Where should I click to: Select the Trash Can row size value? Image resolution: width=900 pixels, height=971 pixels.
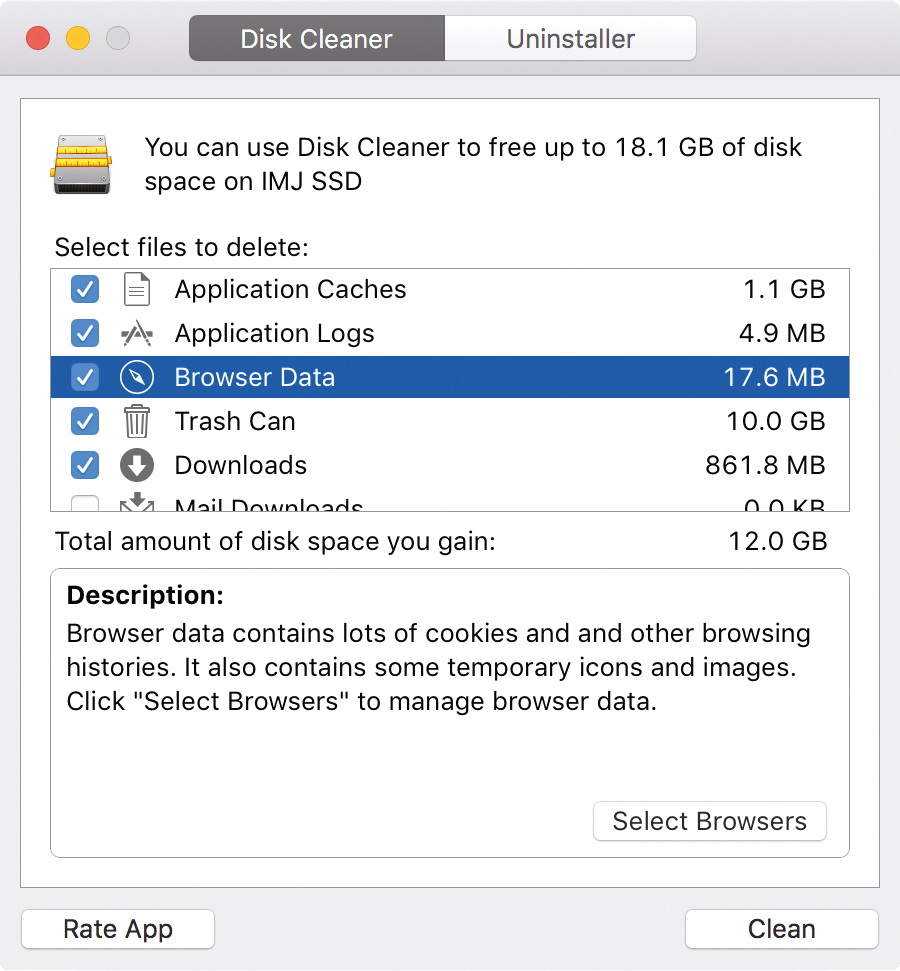(x=775, y=422)
